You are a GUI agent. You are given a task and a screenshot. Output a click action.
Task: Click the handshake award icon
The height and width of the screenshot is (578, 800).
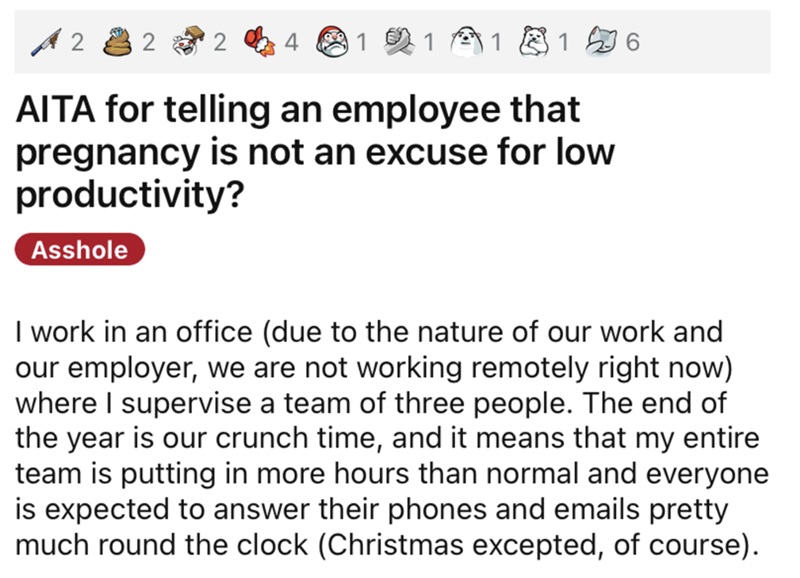point(400,43)
